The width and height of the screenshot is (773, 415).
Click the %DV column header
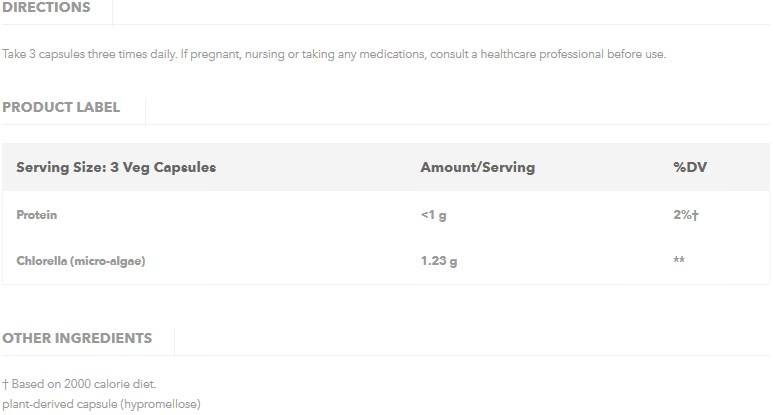click(690, 167)
